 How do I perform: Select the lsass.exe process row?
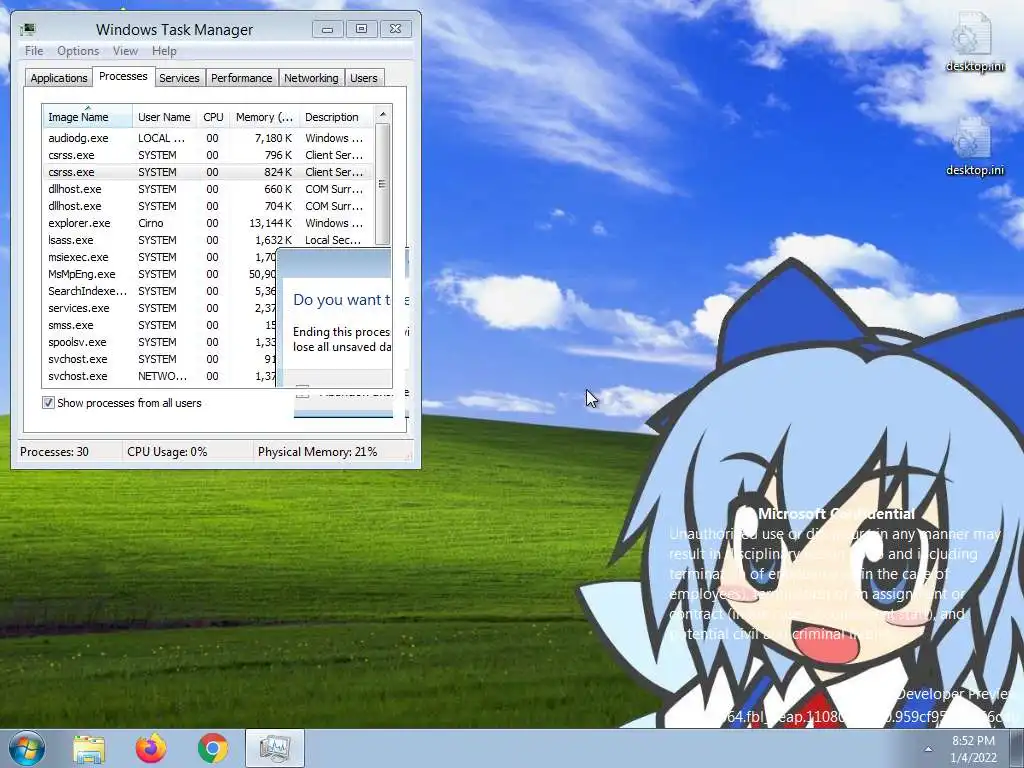tap(208, 240)
